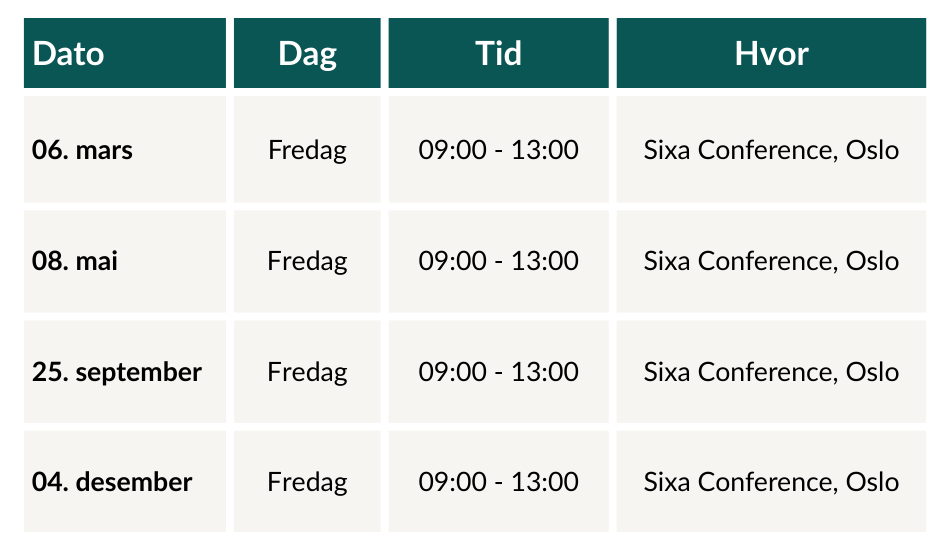Click the time cell for 06. mars
950x550 pixels.
499,149
